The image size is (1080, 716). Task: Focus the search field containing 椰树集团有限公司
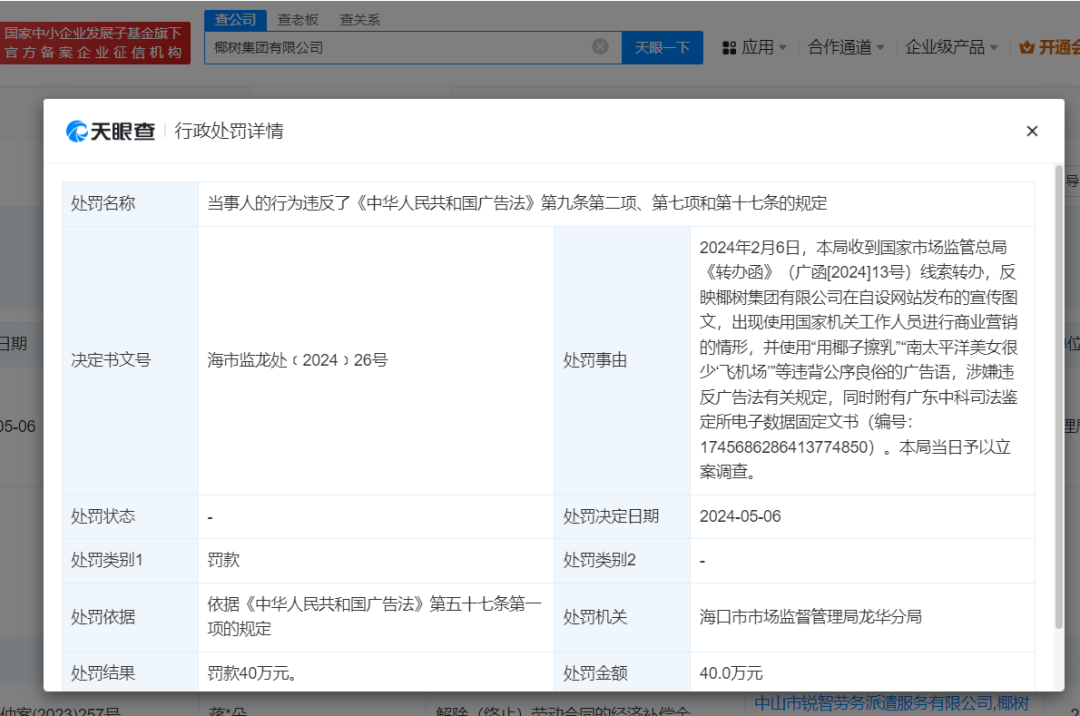[400, 47]
